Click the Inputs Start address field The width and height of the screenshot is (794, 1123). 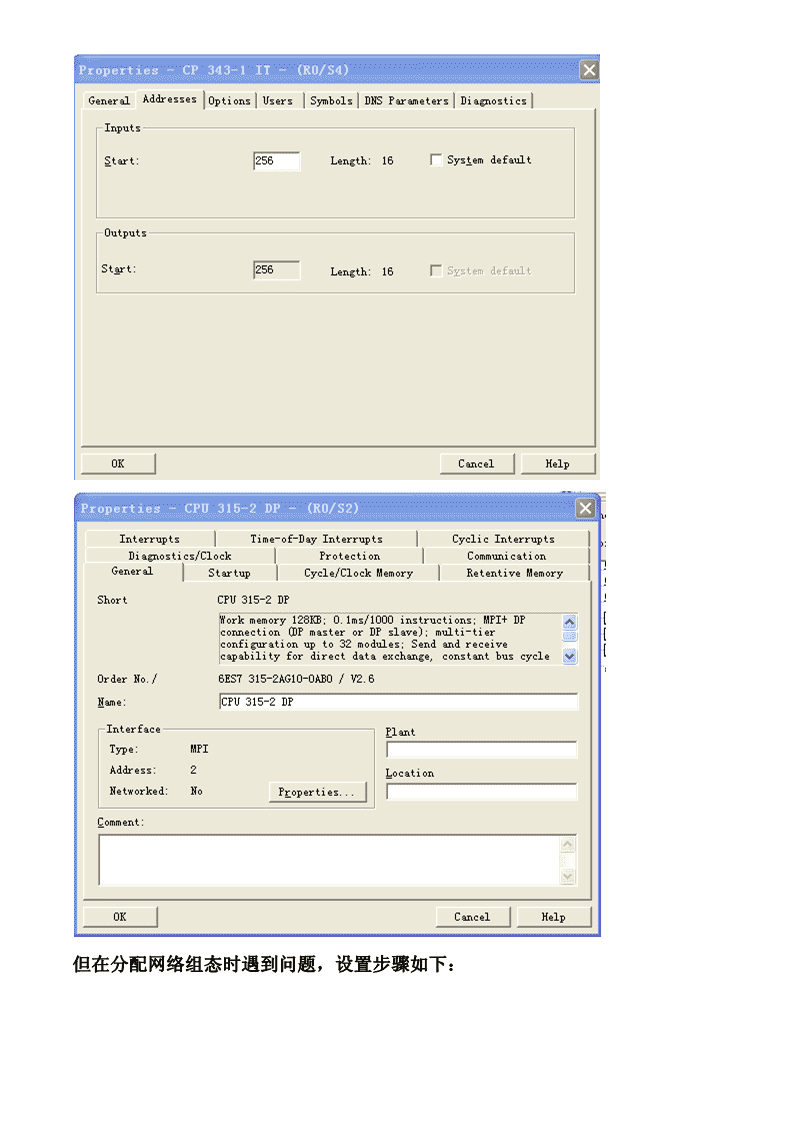(276, 161)
